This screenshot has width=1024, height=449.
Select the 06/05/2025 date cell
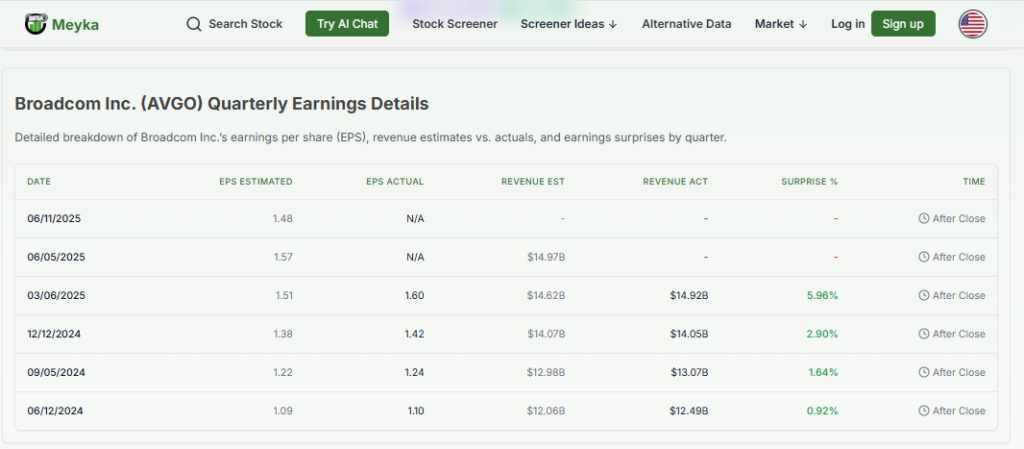(x=56, y=257)
